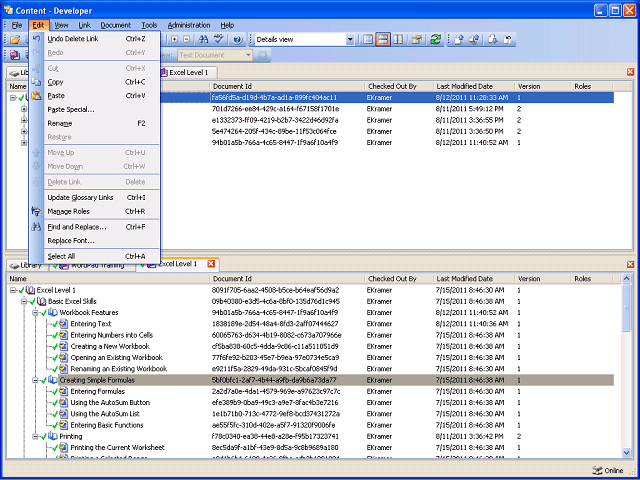Image resolution: width=640 pixels, height=480 pixels.
Task: Choose Undo Delete Link from Edit menu
Action: tap(95, 39)
